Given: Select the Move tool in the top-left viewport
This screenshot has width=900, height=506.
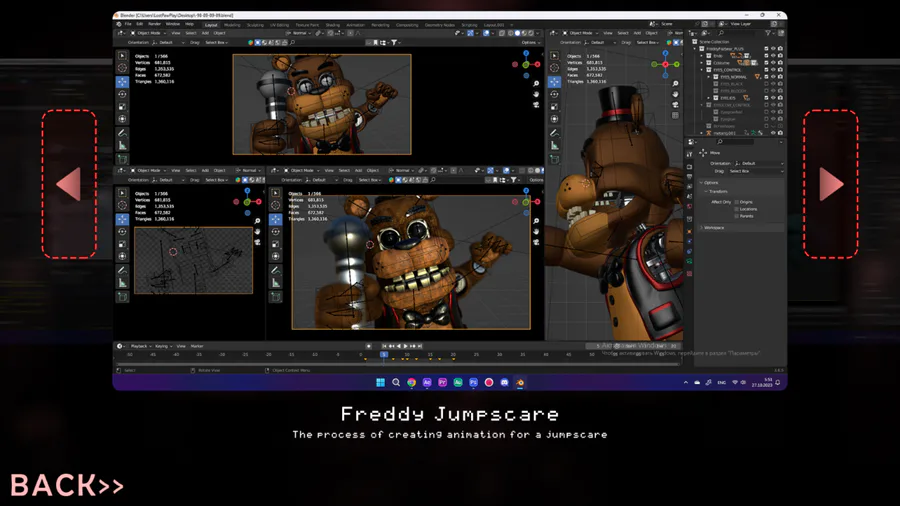Looking at the screenshot, I should click(x=122, y=82).
